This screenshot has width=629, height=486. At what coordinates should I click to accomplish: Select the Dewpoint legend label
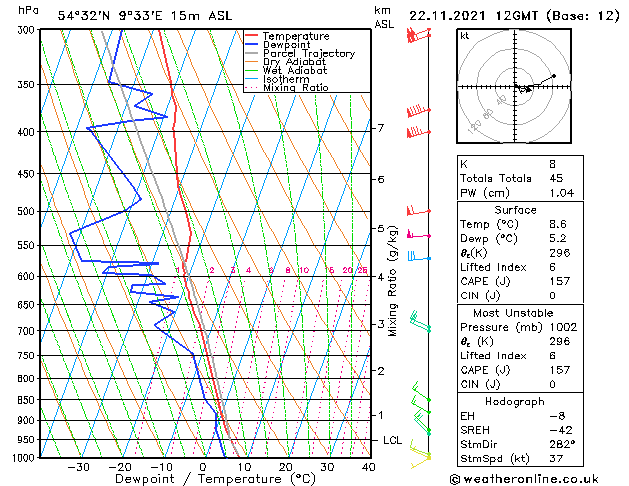tap(286, 45)
